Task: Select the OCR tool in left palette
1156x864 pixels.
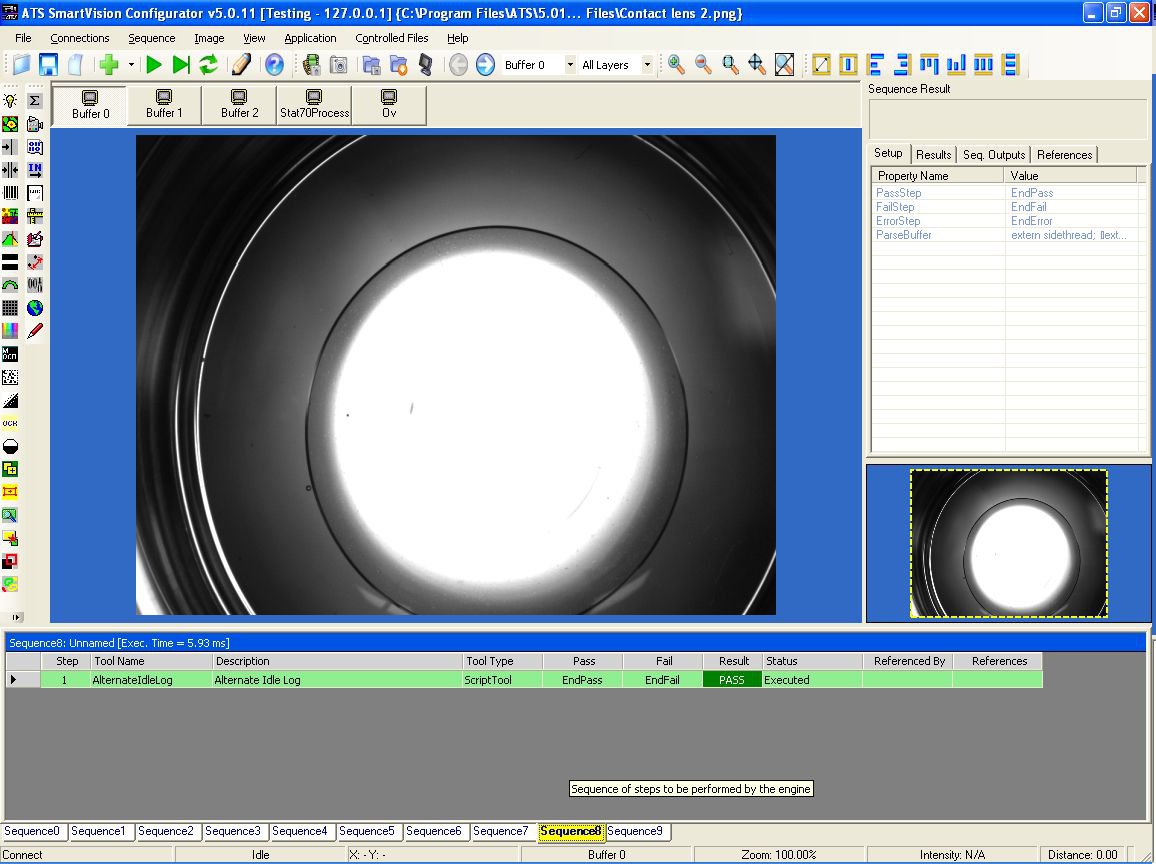Action: click(10, 423)
